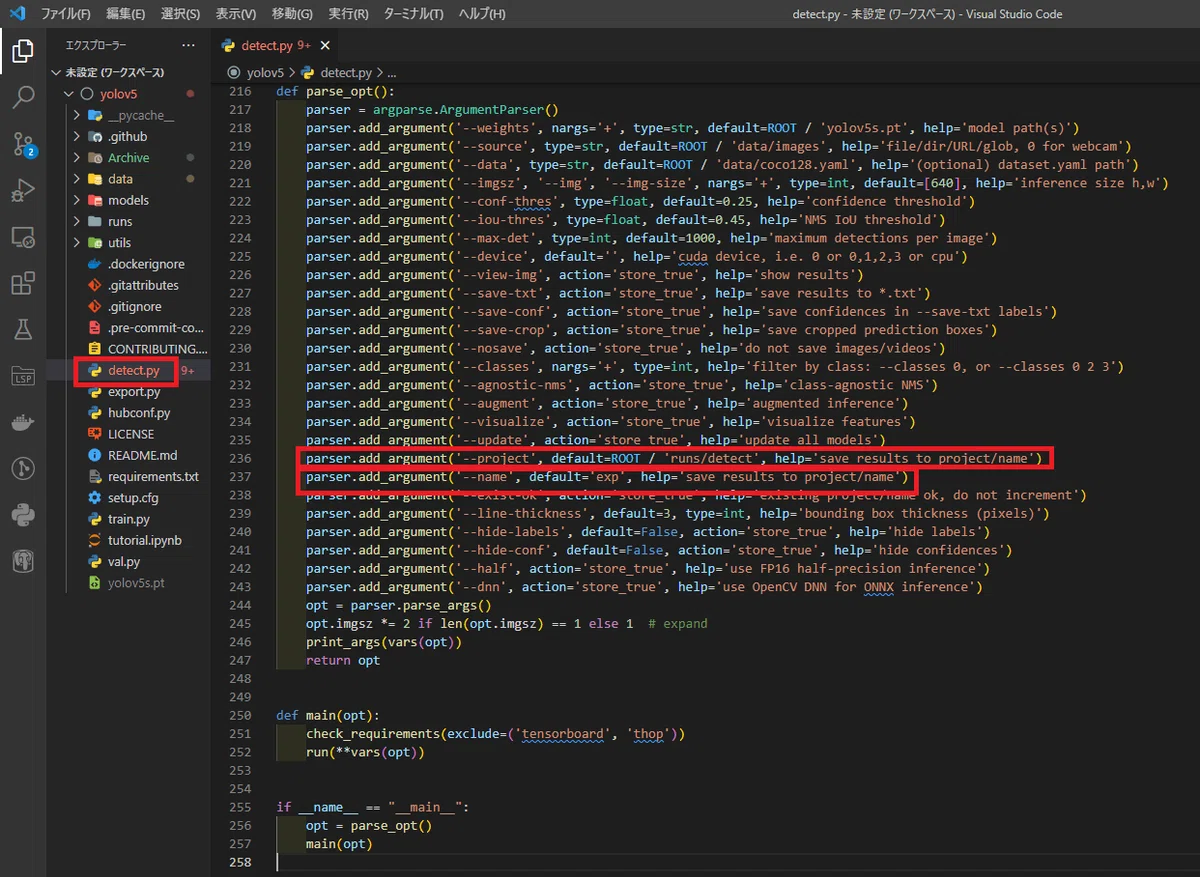Open val.py in the file tree

click(124, 561)
